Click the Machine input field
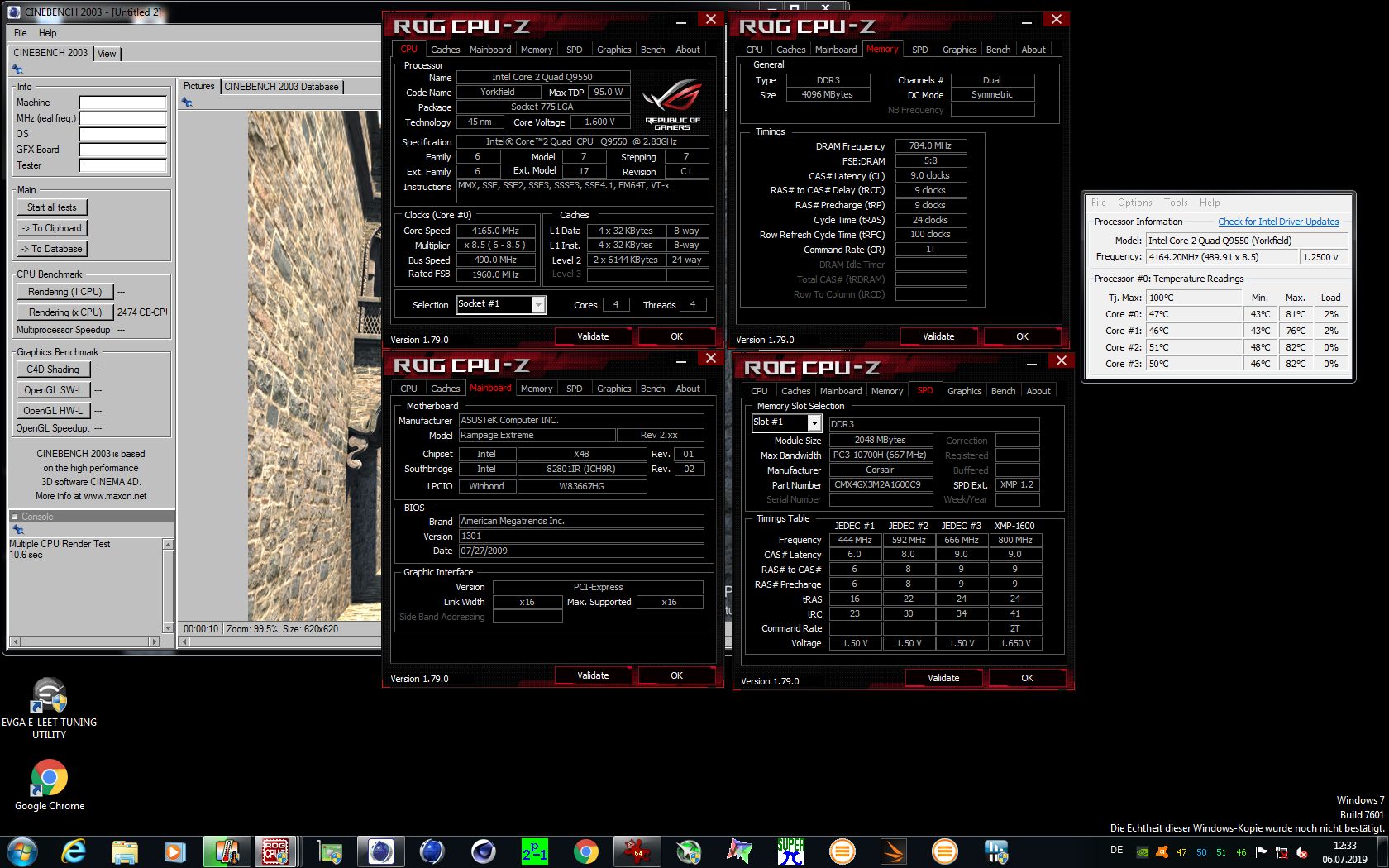This screenshot has width=1389, height=868. 123,103
